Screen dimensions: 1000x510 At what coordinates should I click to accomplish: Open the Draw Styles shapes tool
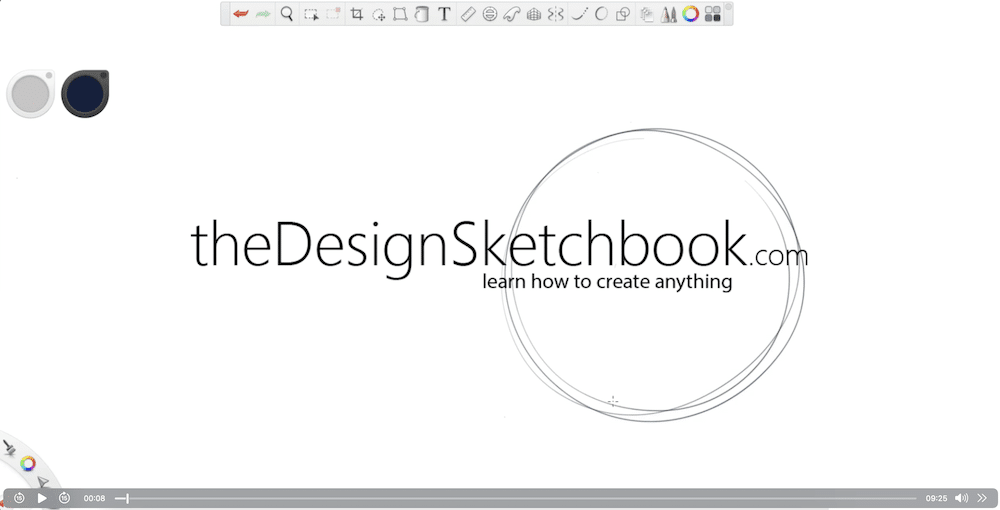pos(623,14)
